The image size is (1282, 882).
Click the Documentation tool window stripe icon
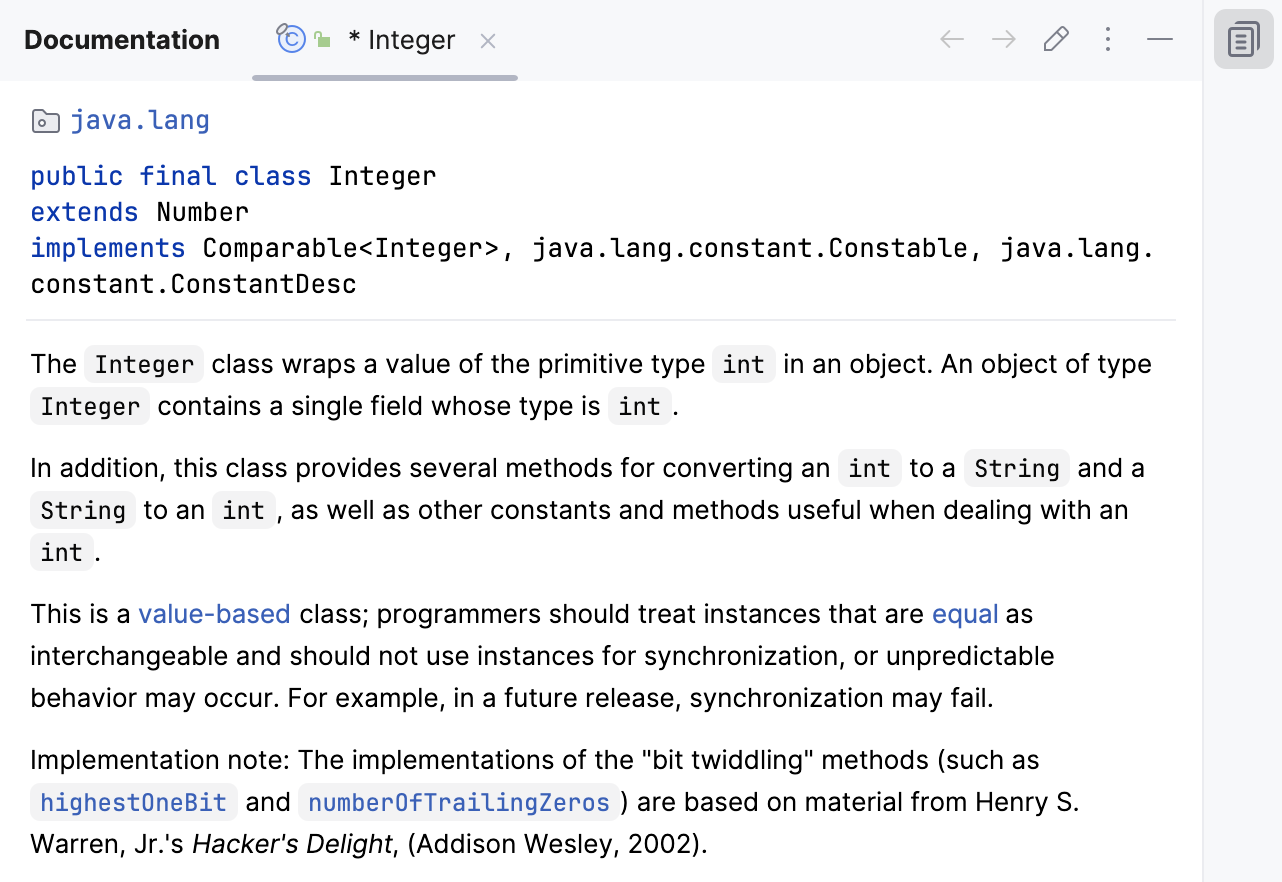click(x=1243, y=39)
